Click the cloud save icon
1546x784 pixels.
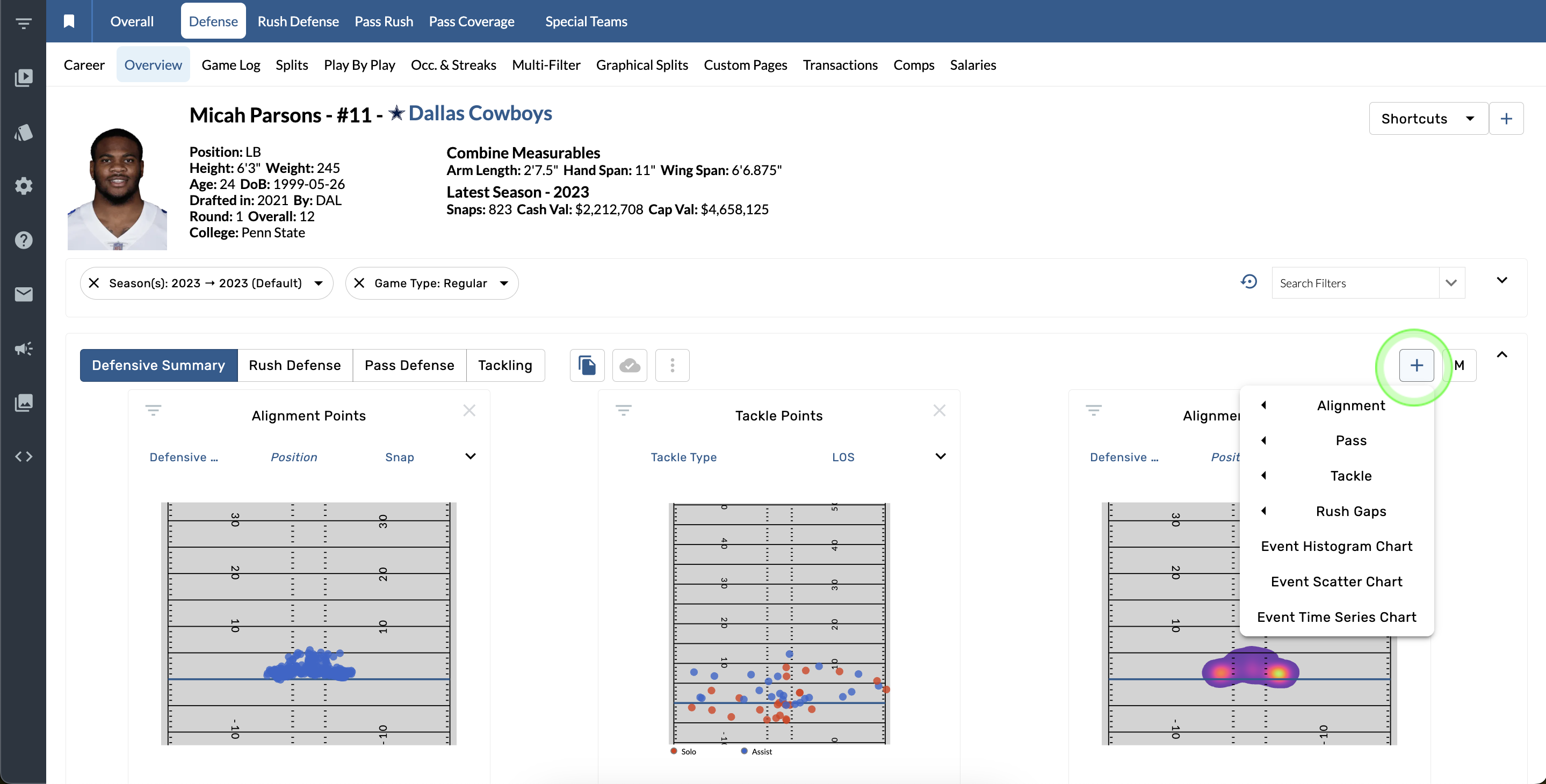pyautogui.click(x=629, y=365)
